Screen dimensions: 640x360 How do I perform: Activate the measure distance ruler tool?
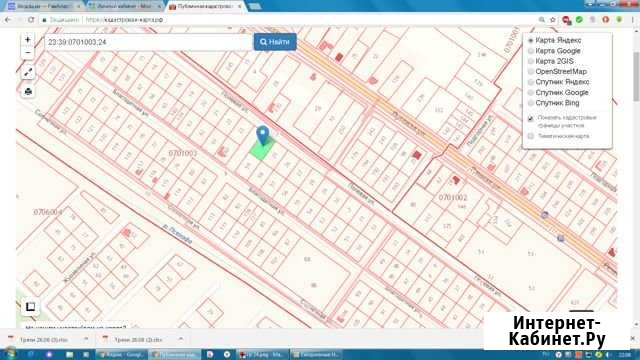point(28,73)
